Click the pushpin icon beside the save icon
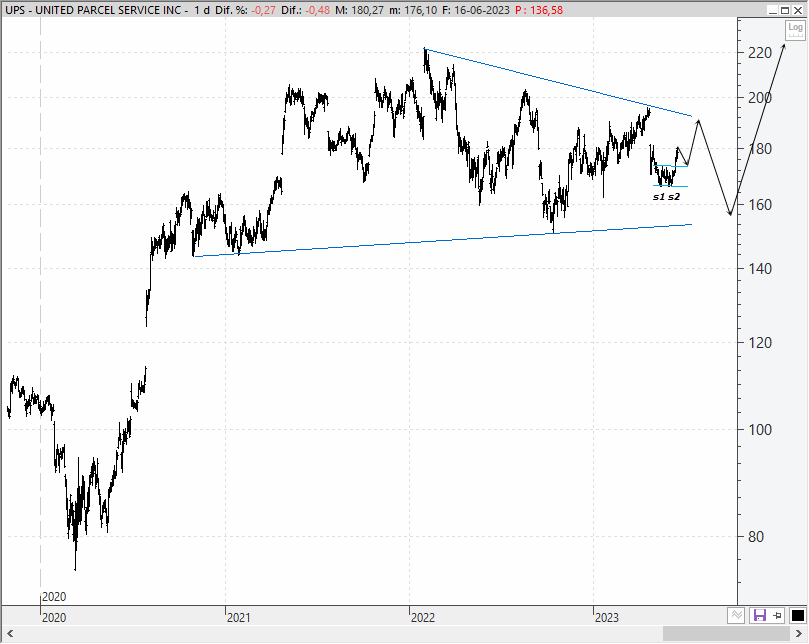Image resolution: width=809 pixels, height=644 pixels. [778, 615]
